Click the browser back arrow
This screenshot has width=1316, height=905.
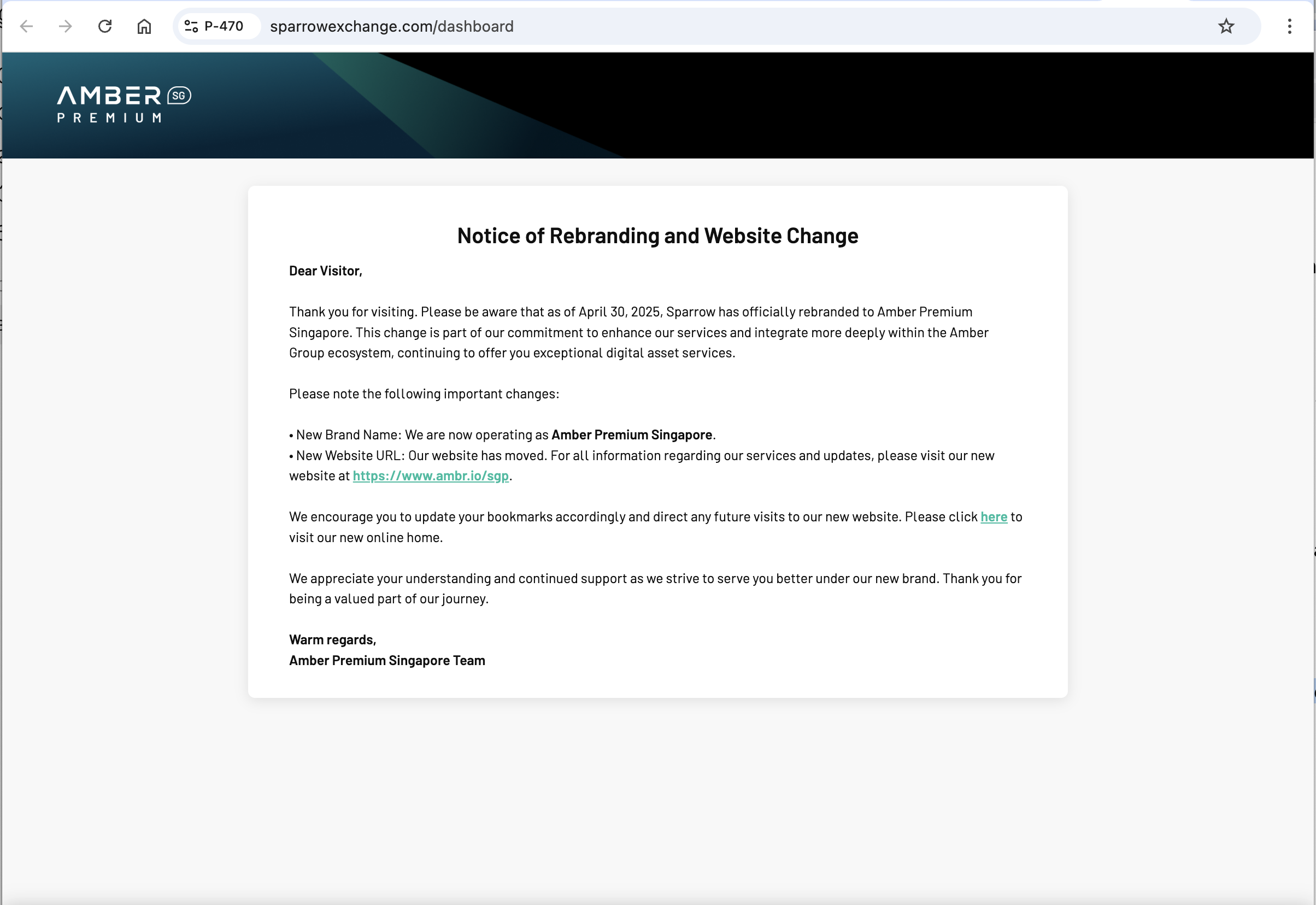[26, 26]
